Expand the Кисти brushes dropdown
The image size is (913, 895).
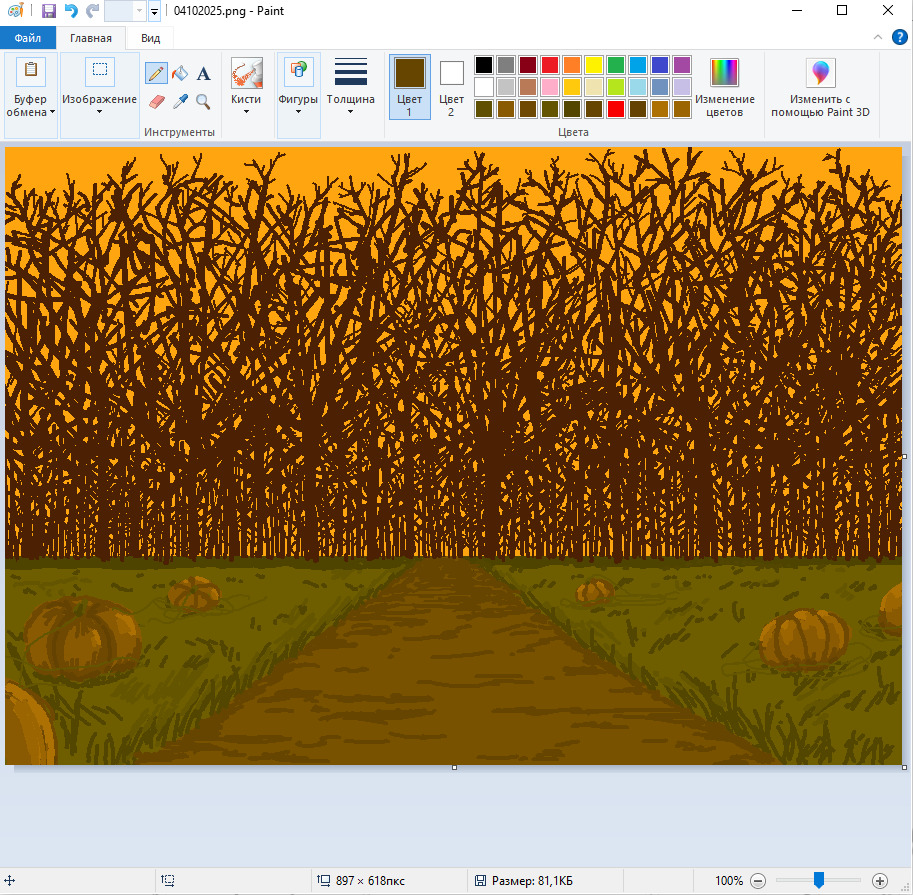click(x=246, y=87)
